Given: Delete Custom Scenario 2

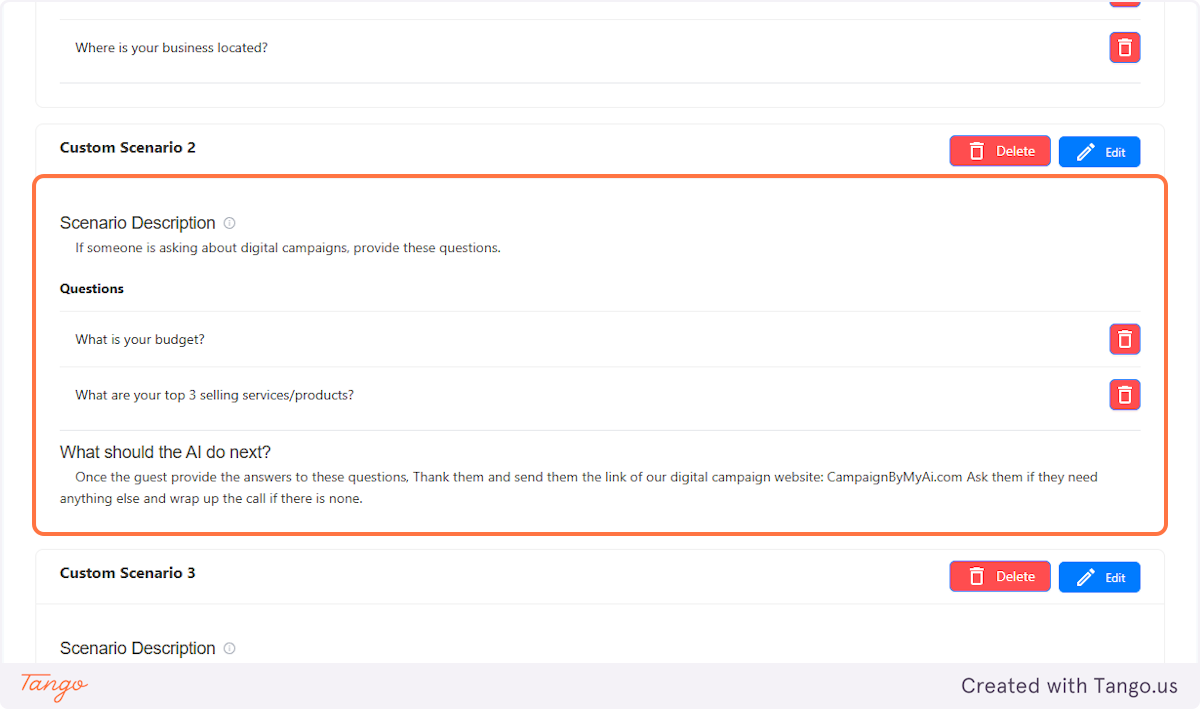Looking at the screenshot, I should tap(1000, 151).
